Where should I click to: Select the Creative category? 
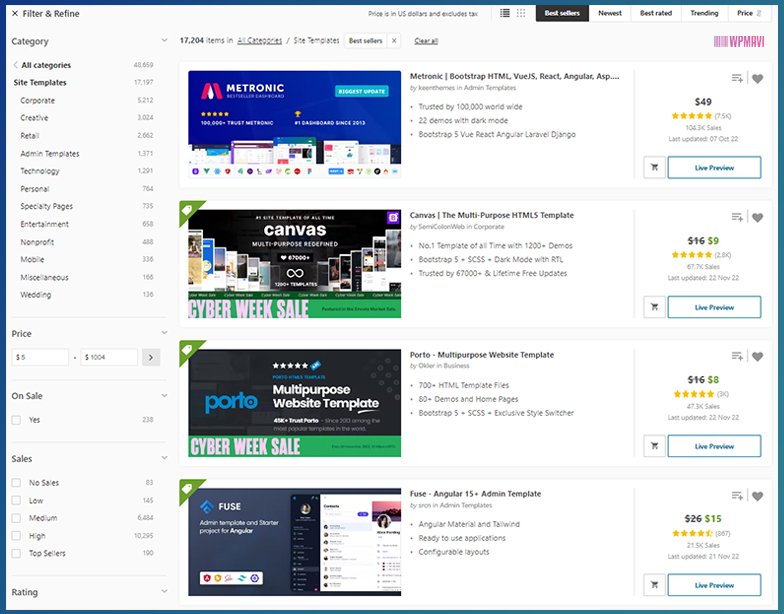tap(34, 118)
